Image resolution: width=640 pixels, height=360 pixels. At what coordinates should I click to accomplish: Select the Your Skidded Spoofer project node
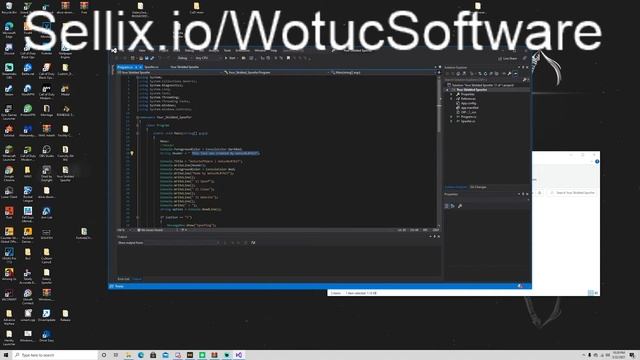pos(471,90)
